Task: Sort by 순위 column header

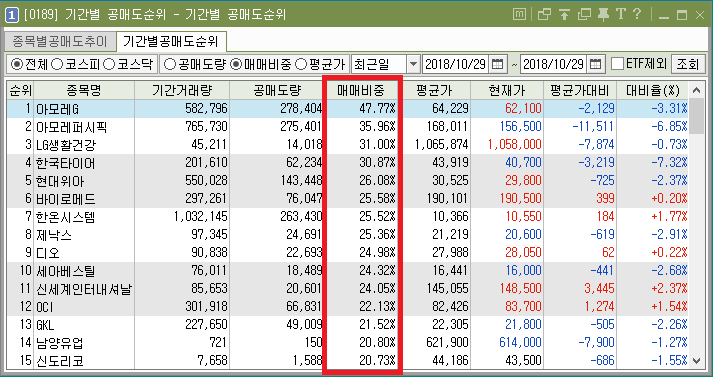Action: (20, 90)
